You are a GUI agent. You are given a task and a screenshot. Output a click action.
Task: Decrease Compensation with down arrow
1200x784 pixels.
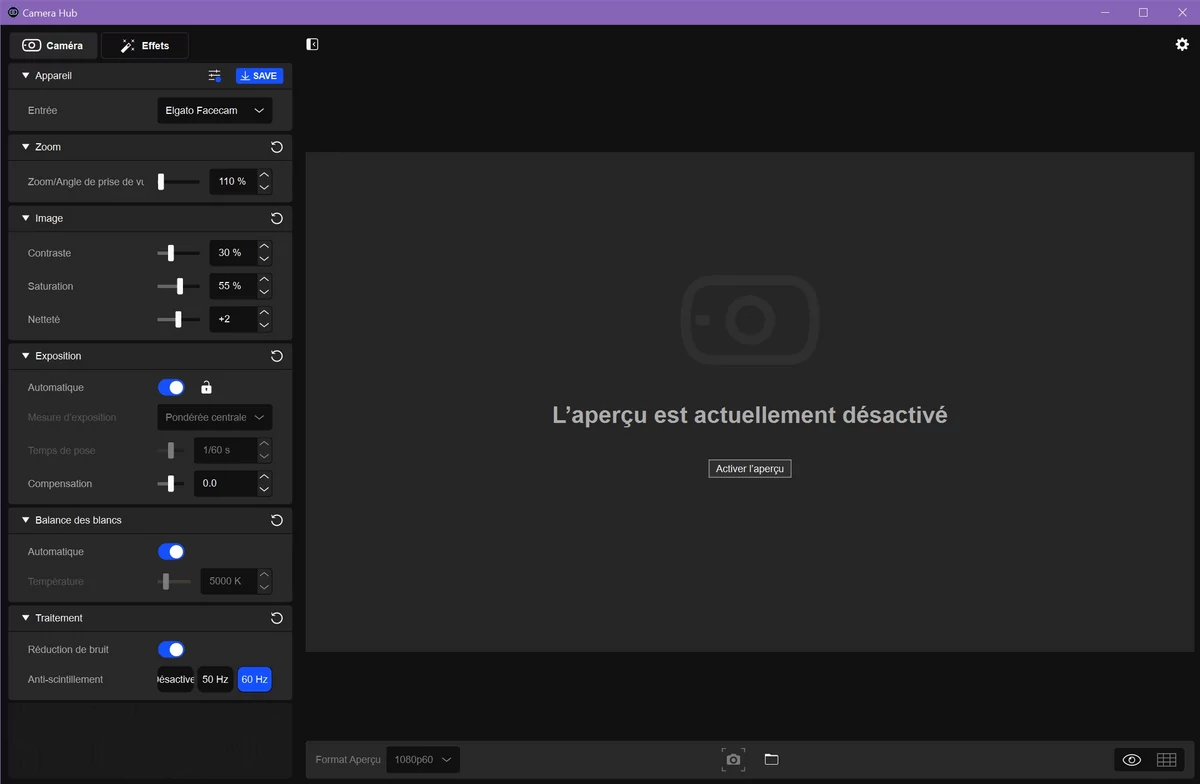click(264, 490)
